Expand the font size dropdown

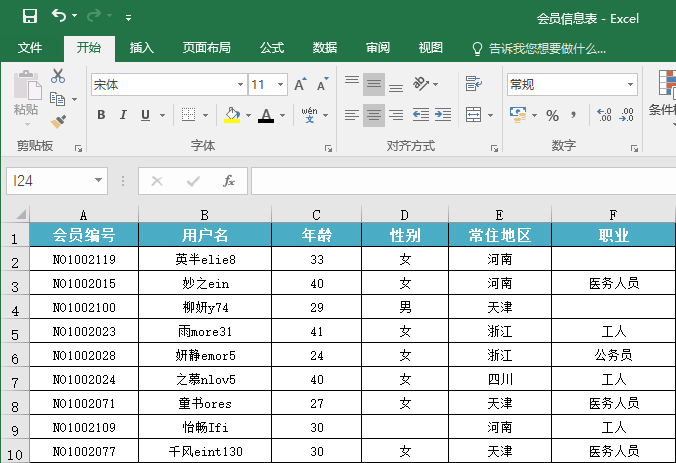(281, 85)
